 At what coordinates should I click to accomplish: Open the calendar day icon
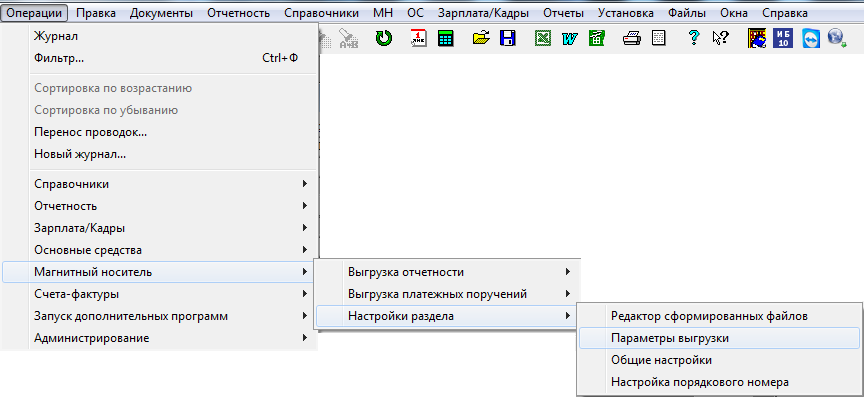click(x=419, y=38)
